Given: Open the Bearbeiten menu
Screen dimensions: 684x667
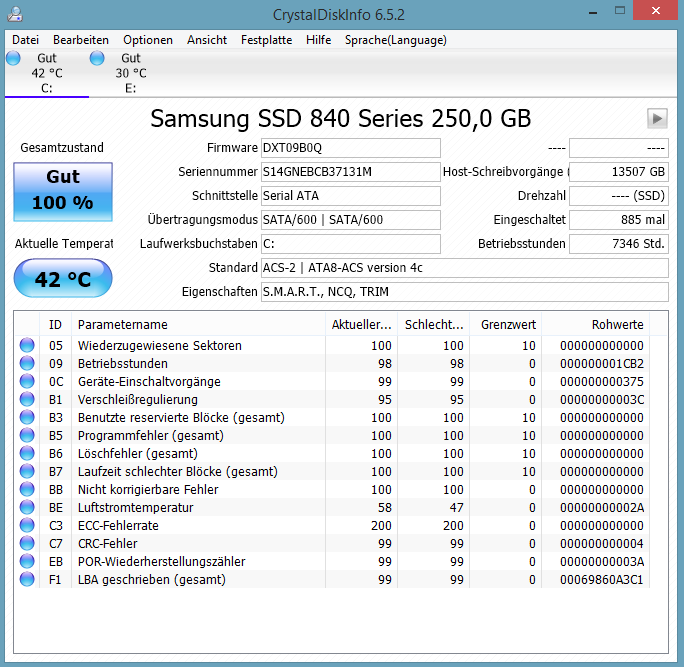Looking at the screenshot, I should click(x=81, y=40).
